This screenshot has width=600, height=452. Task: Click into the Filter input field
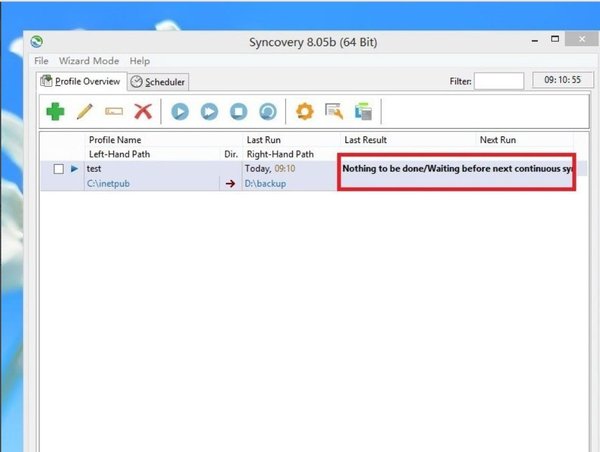click(x=499, y=81)
